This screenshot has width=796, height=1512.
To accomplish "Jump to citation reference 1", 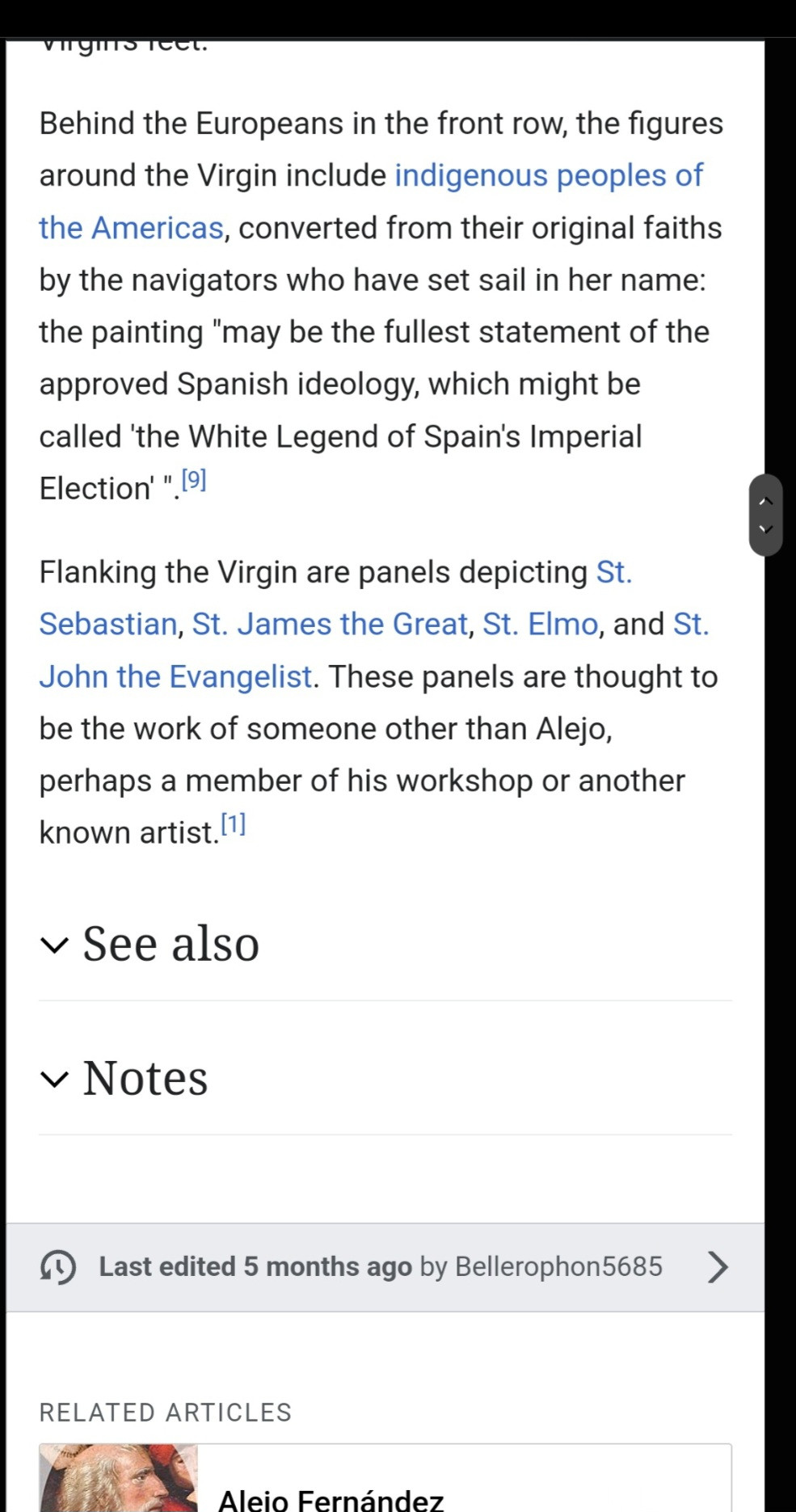I will [233, 825].
